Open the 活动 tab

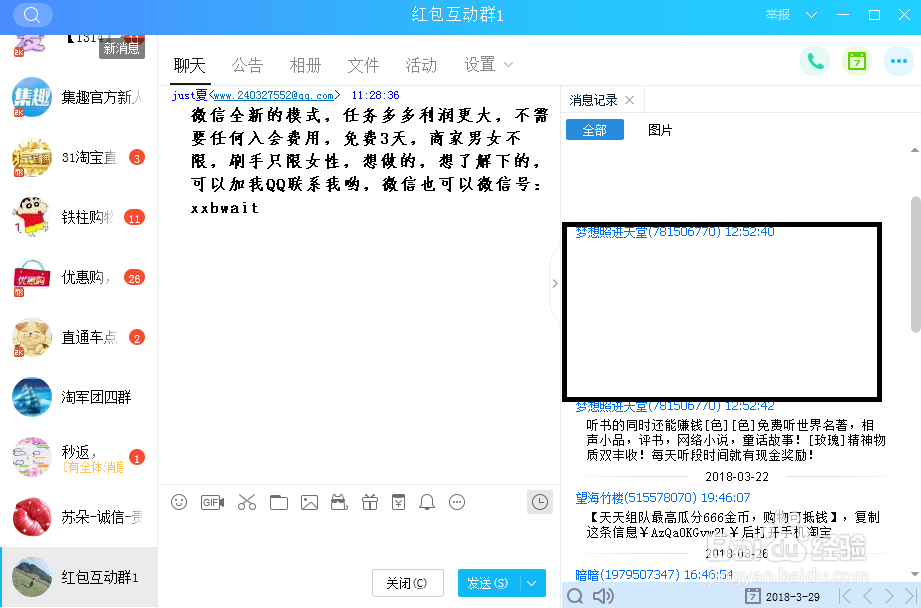[x=421, y=65]
